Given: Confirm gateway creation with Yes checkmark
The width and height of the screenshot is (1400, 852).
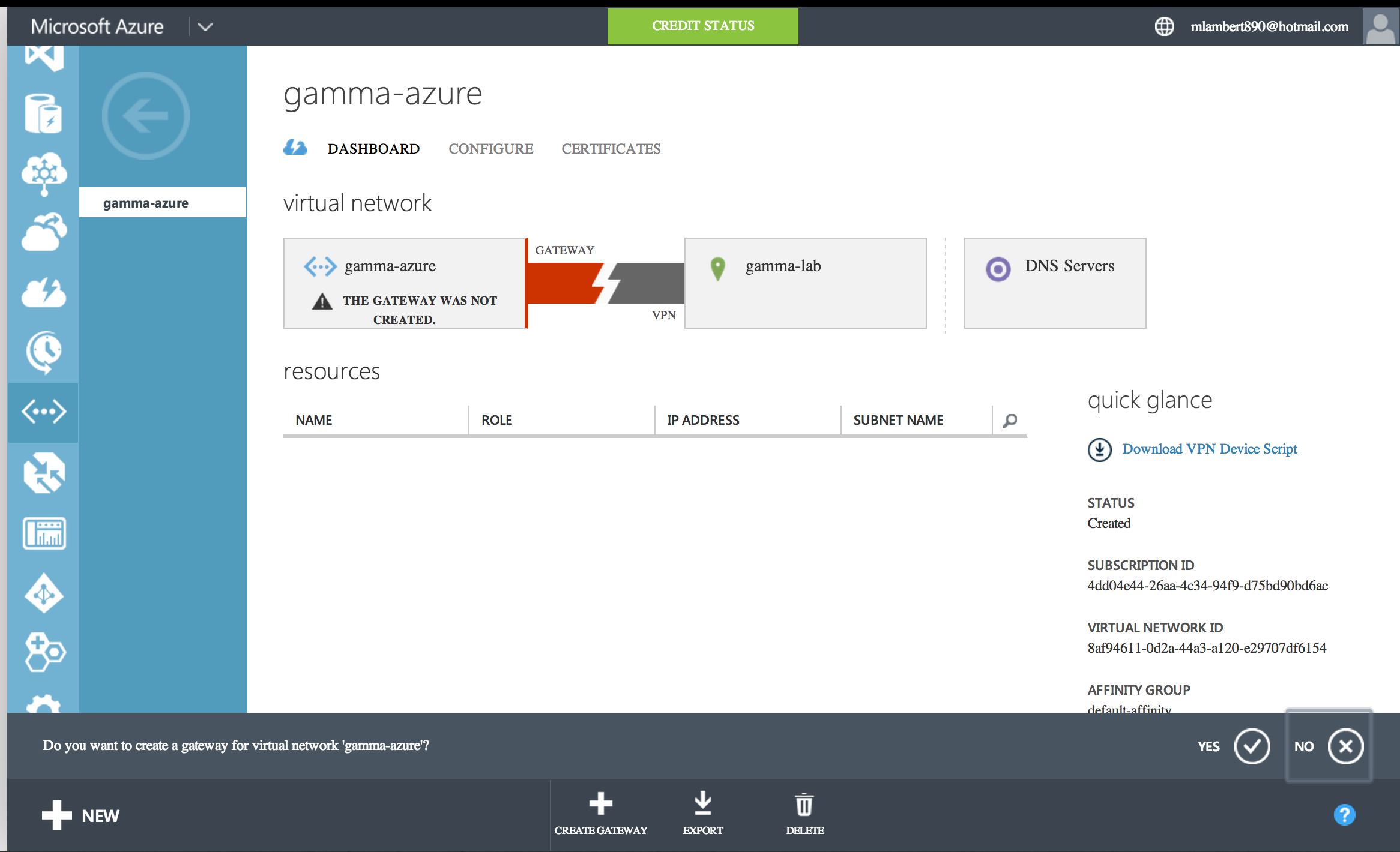Looking at the screenshot, I should (1252, 746).
